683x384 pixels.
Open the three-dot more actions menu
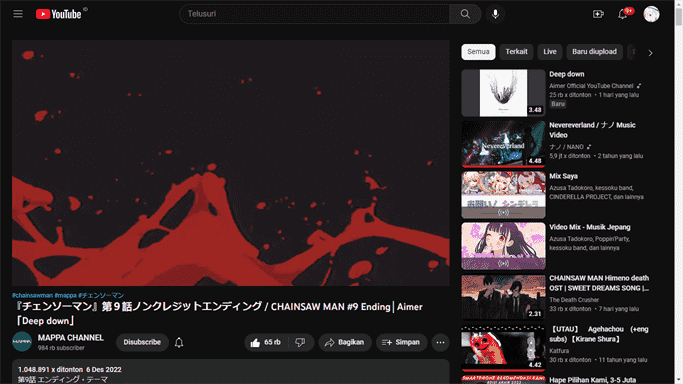[440, 342]
